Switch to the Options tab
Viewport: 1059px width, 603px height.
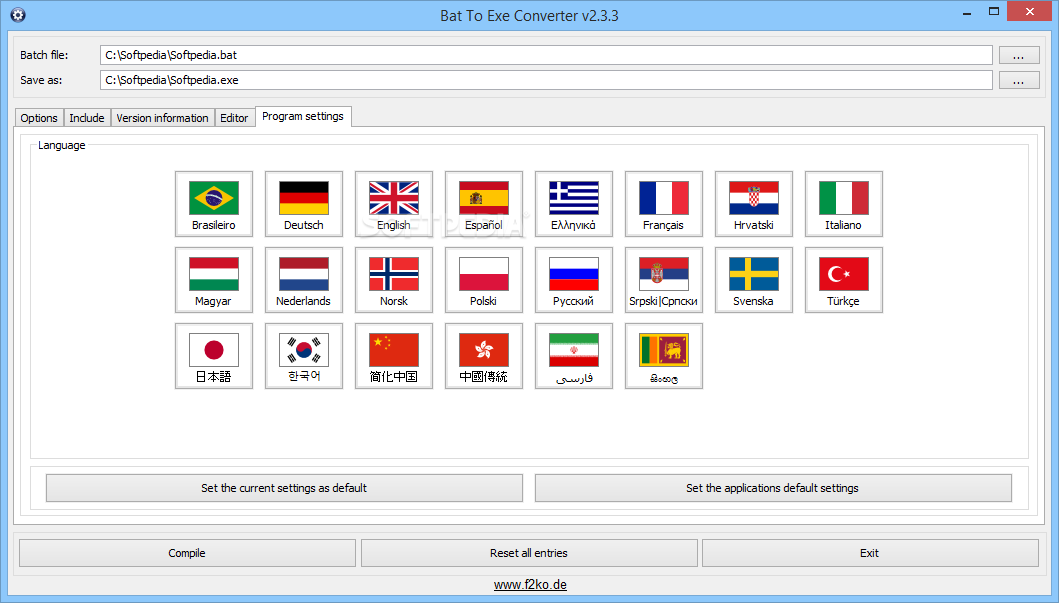pyautogui.click(x=39, y=117)
